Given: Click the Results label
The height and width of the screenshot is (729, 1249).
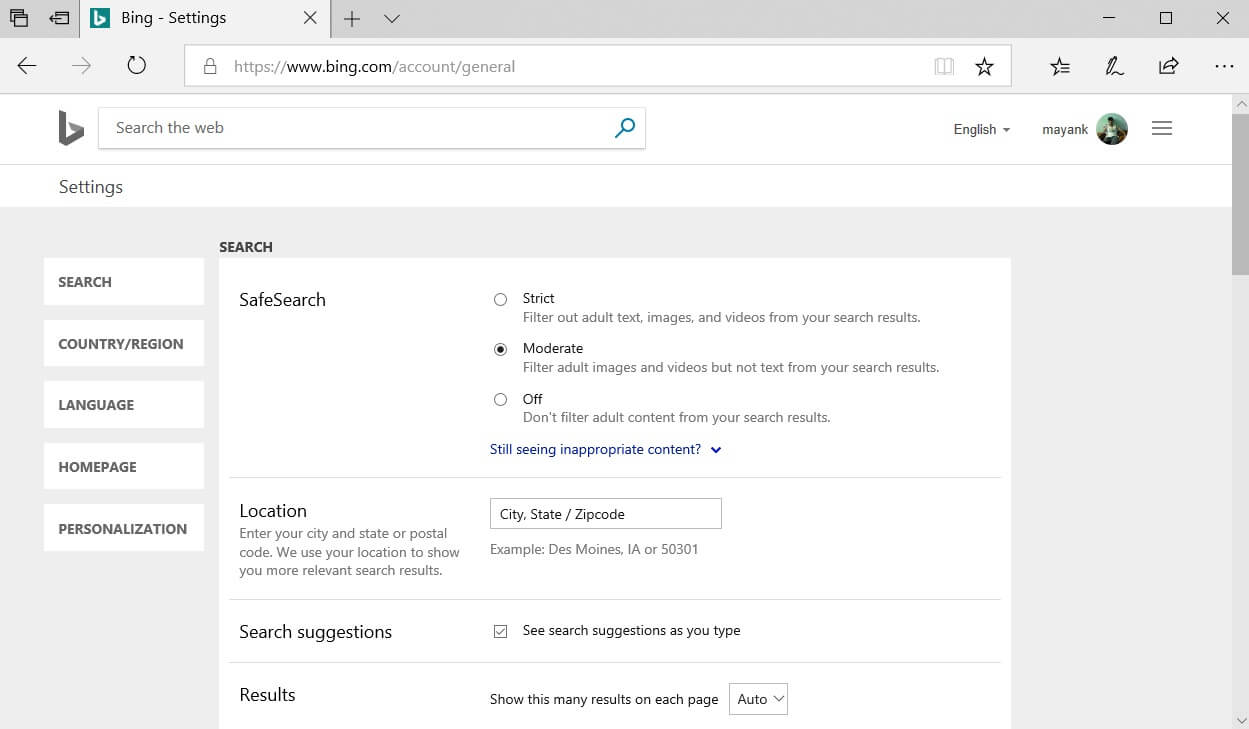Looking at the screenshot, I should 267,695.
